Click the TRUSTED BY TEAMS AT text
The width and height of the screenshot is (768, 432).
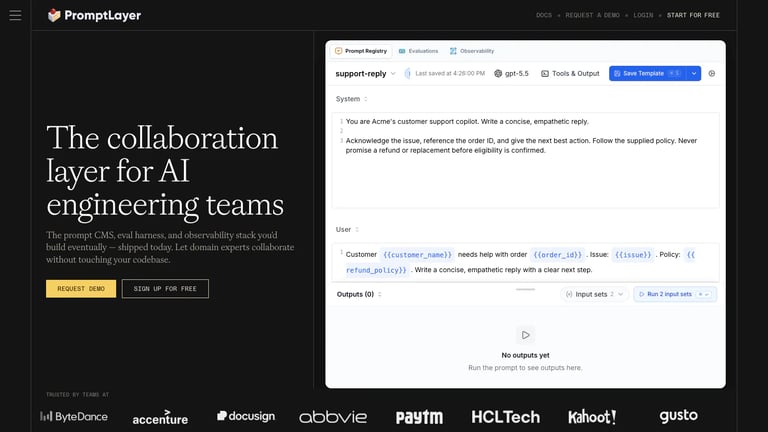point(78,394)
